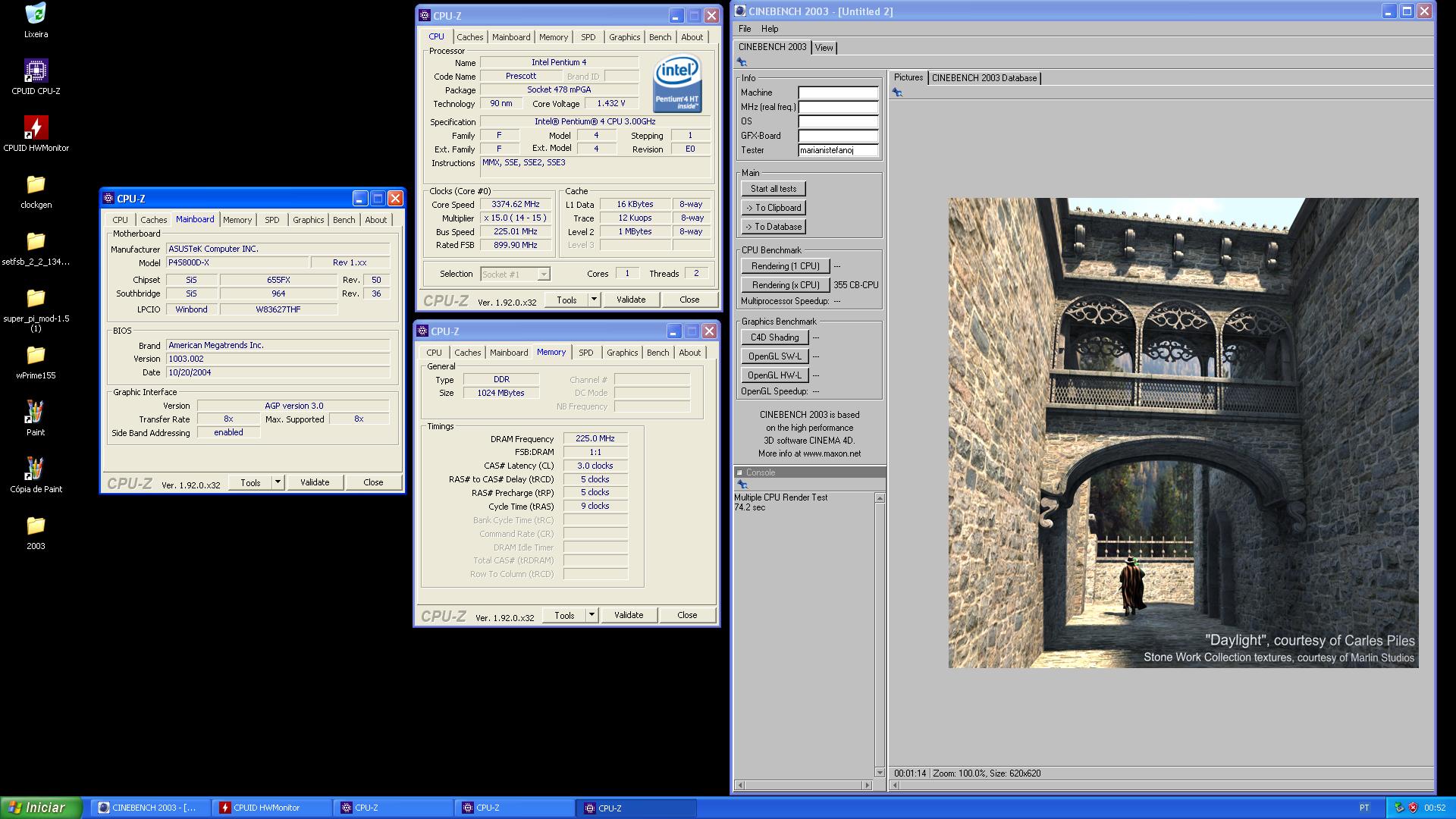The image size is (1456, 819).
Task: Open the Help menu in CINEBENCH
Action: (x=770, y=29)
